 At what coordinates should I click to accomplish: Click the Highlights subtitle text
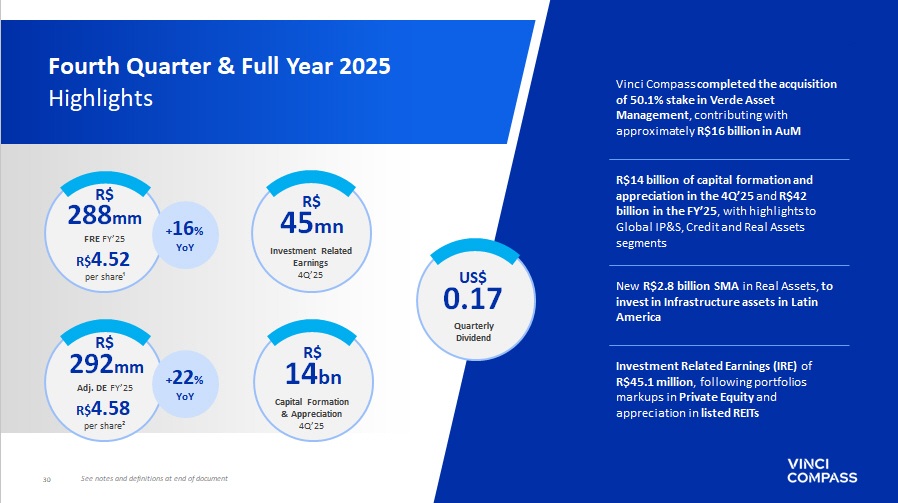101,98
